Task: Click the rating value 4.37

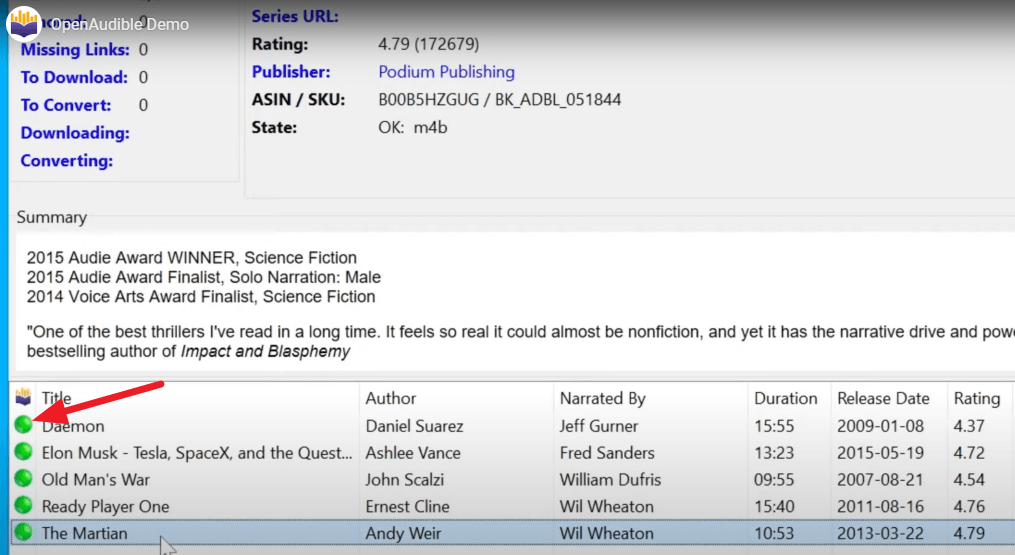Action: coord(969,425)
